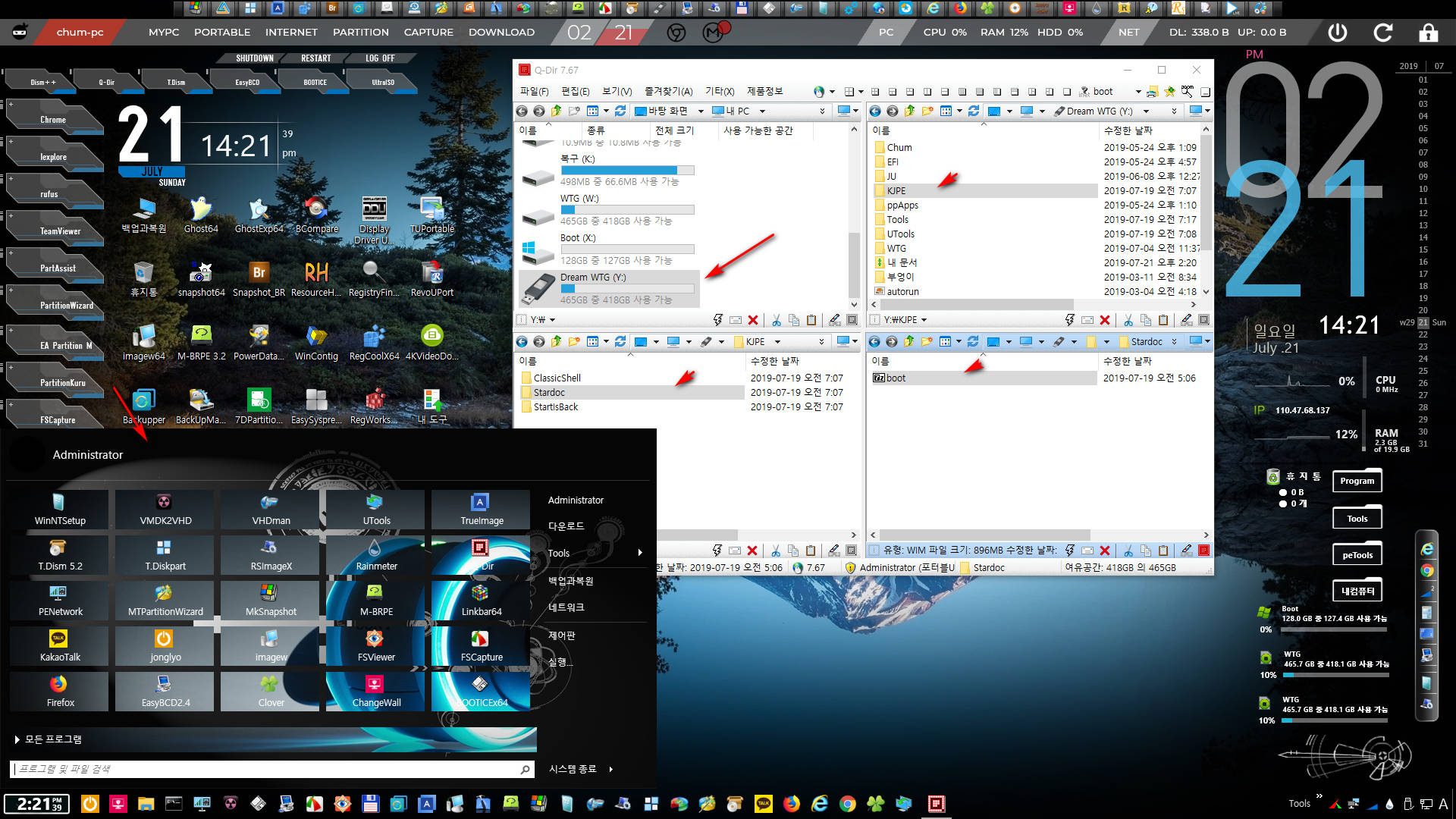The image size is (1456, 819).
Task: Click paste icon in Y:₩ pane status bar
Action: [x=811, y=320]
